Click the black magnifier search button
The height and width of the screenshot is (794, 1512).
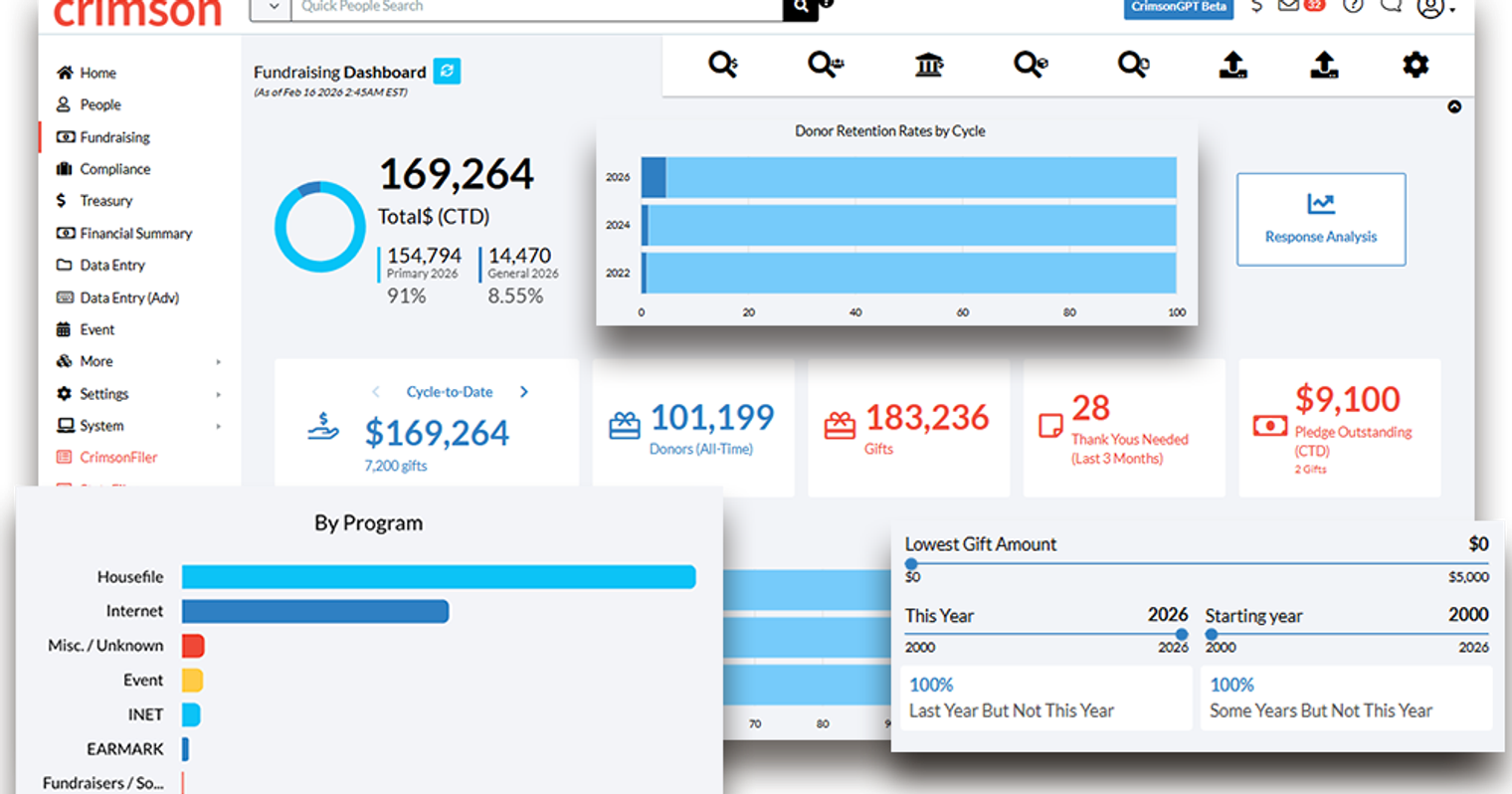[800, 8]
